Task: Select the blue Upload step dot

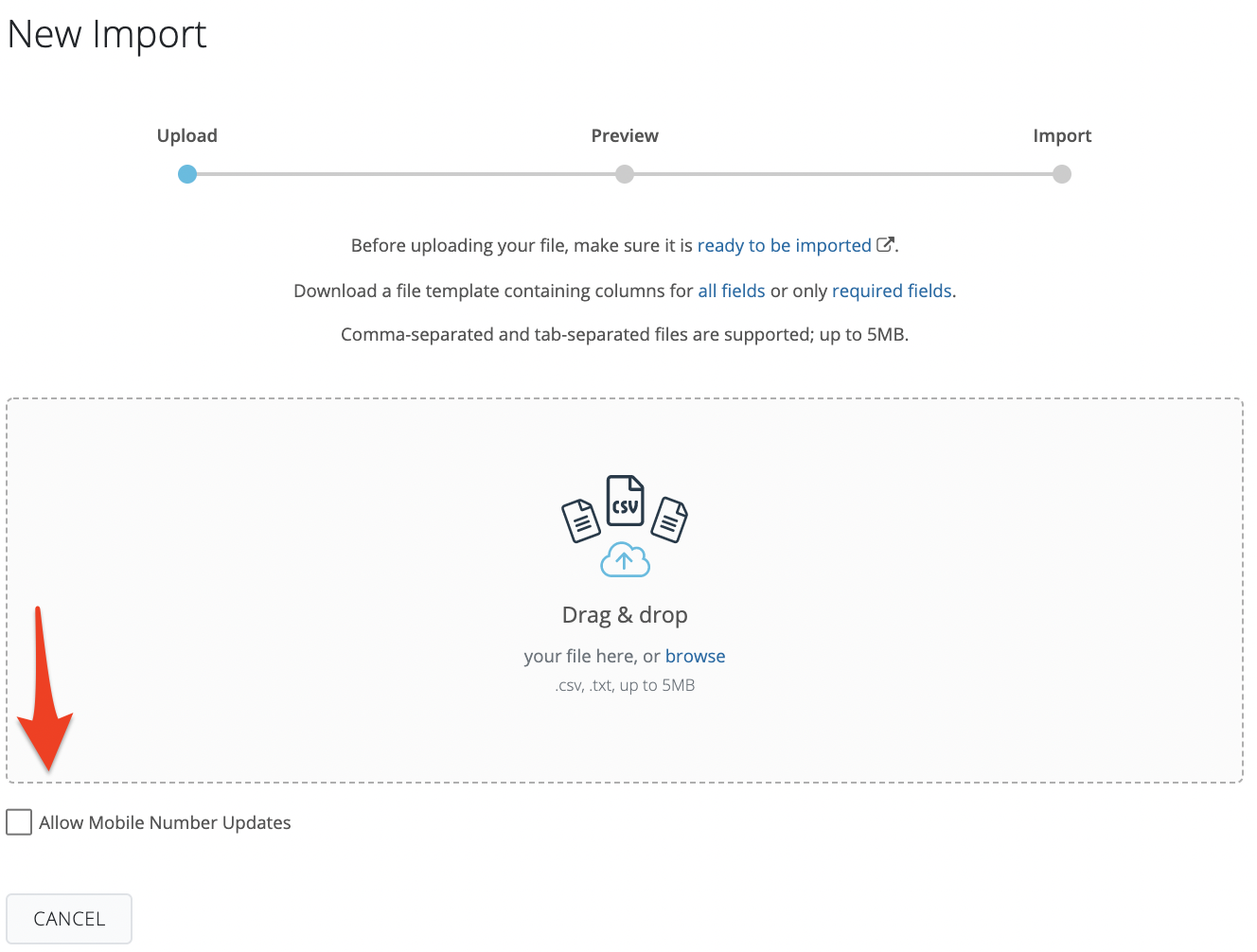Action: click(187, 174)
